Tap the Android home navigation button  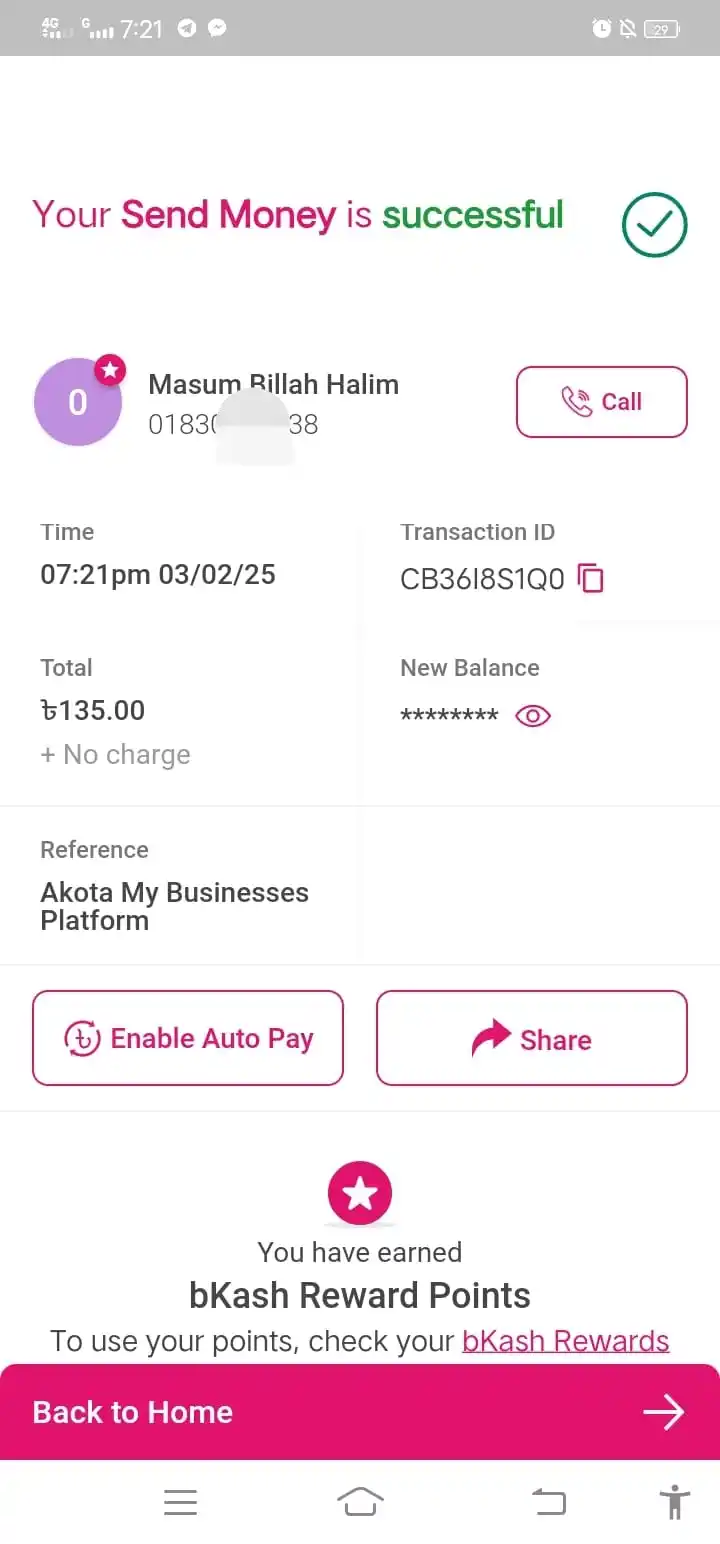360,1502
